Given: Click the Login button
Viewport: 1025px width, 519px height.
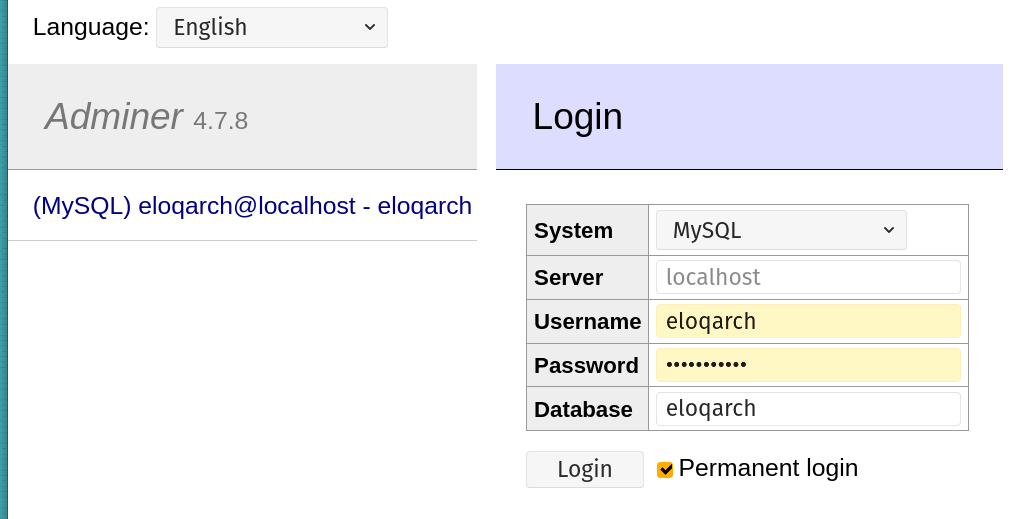Looking at the screenshot, I should 584,469.
